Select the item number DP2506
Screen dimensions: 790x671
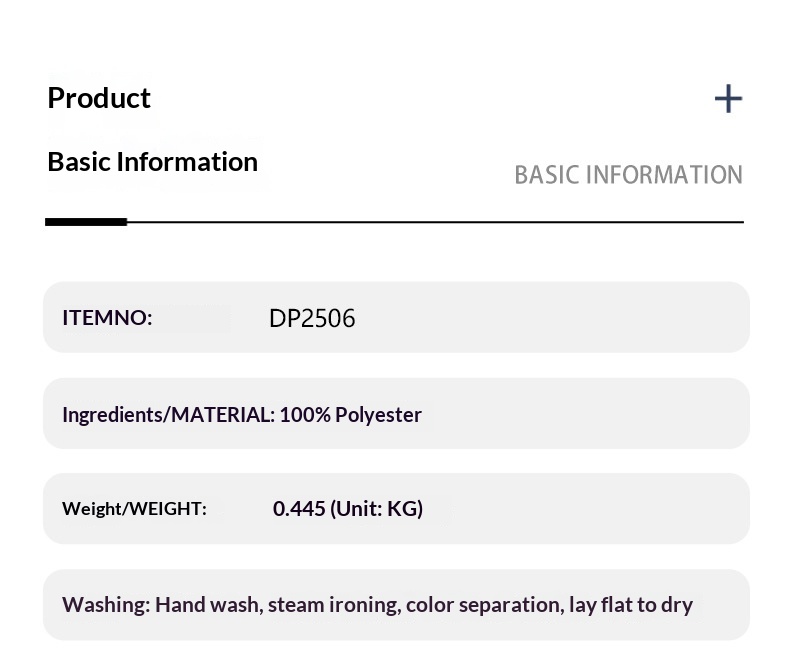(312, 319)
